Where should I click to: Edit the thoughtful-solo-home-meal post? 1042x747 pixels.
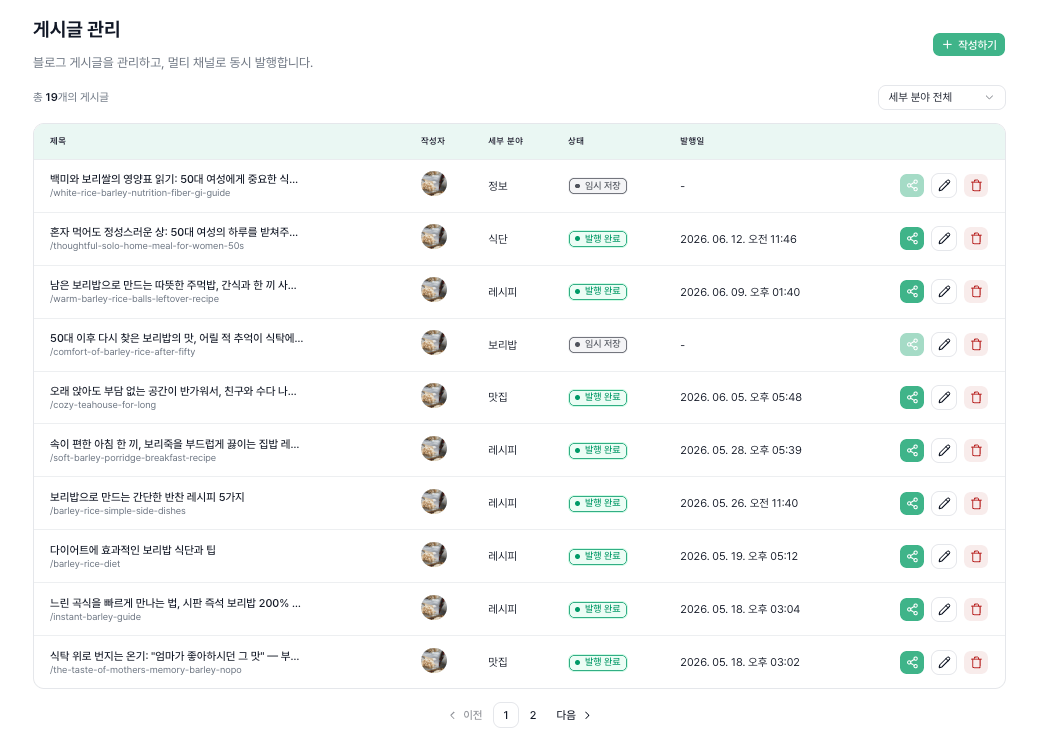(944, 239)
